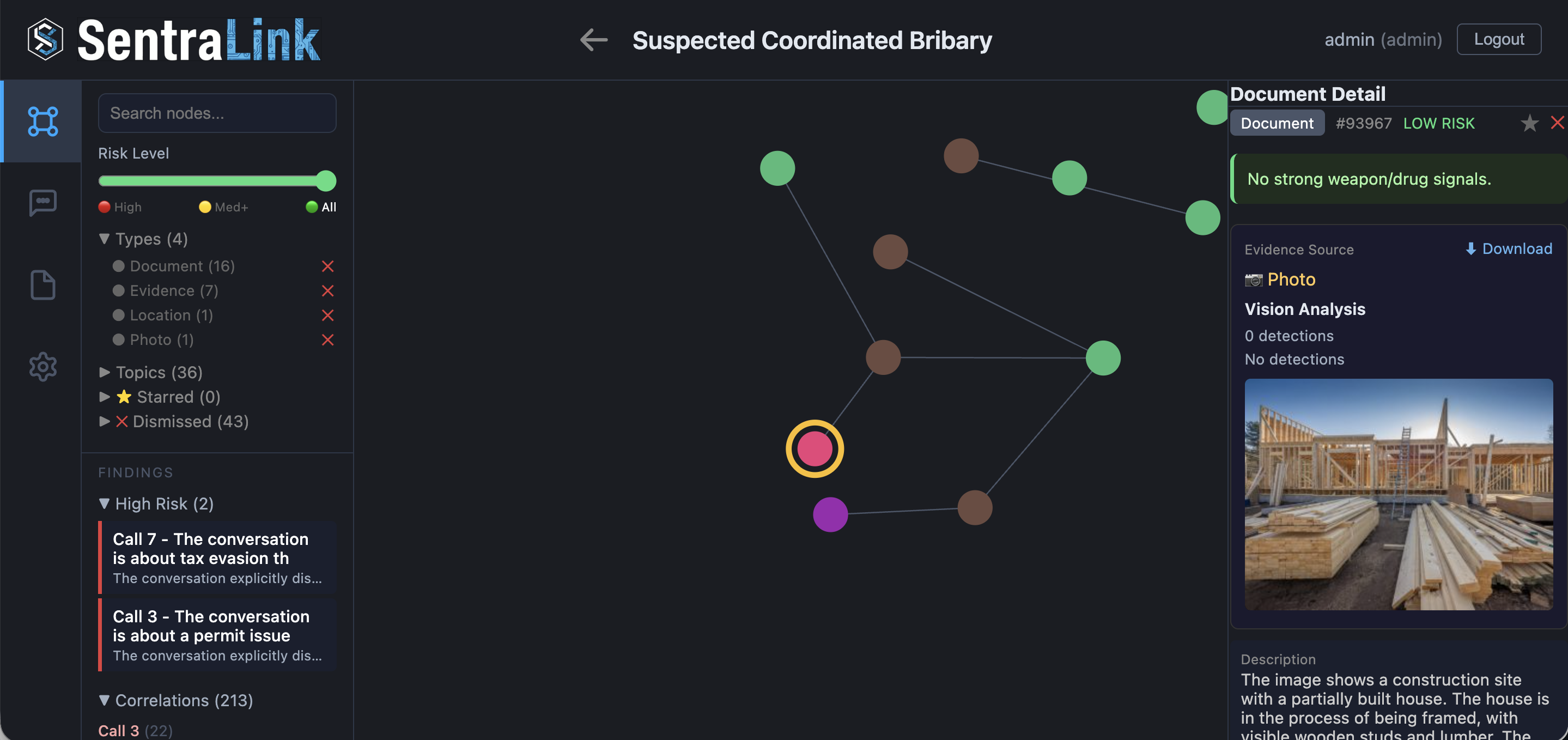Viewport: 1568px width, 740px height.
Task: Click the back arrow beside the case title
Action: (x=593, y=40)
